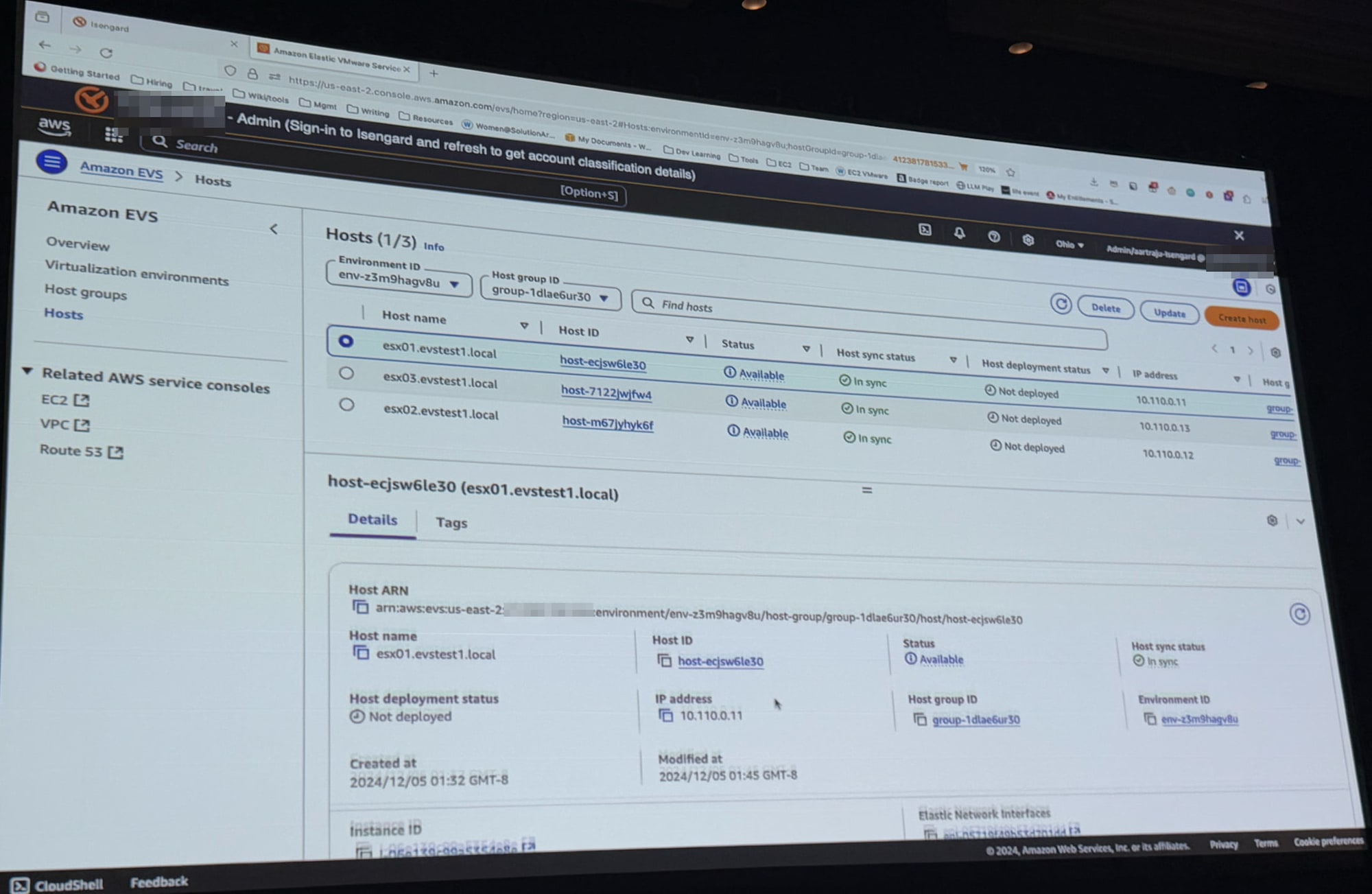Open CloudShell from the top navigation icon
Viewport: 1372px width, 894px height.
point(925,230)
